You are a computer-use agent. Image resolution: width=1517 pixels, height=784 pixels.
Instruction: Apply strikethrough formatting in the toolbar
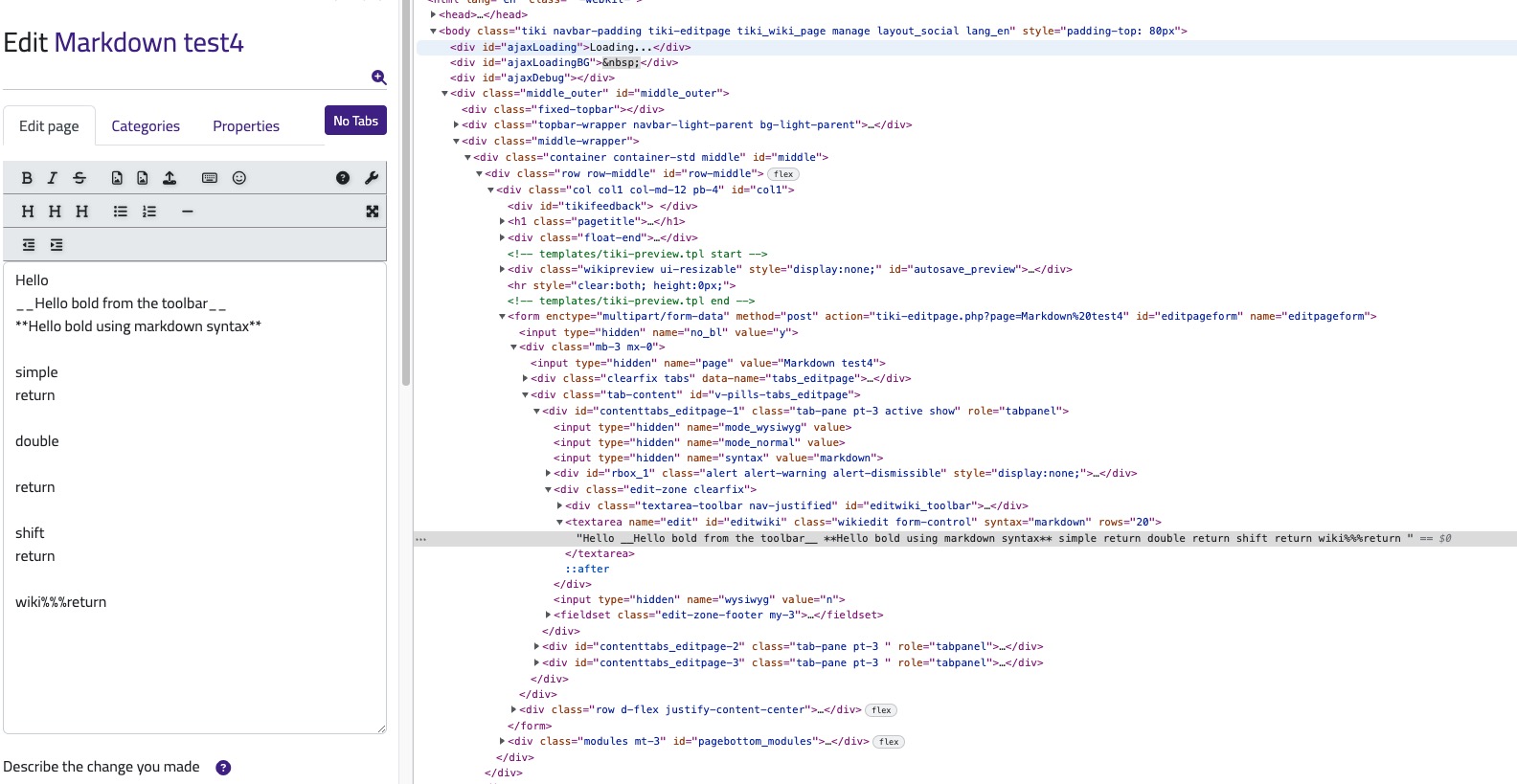pyautogui.click(x=79, y=178)
